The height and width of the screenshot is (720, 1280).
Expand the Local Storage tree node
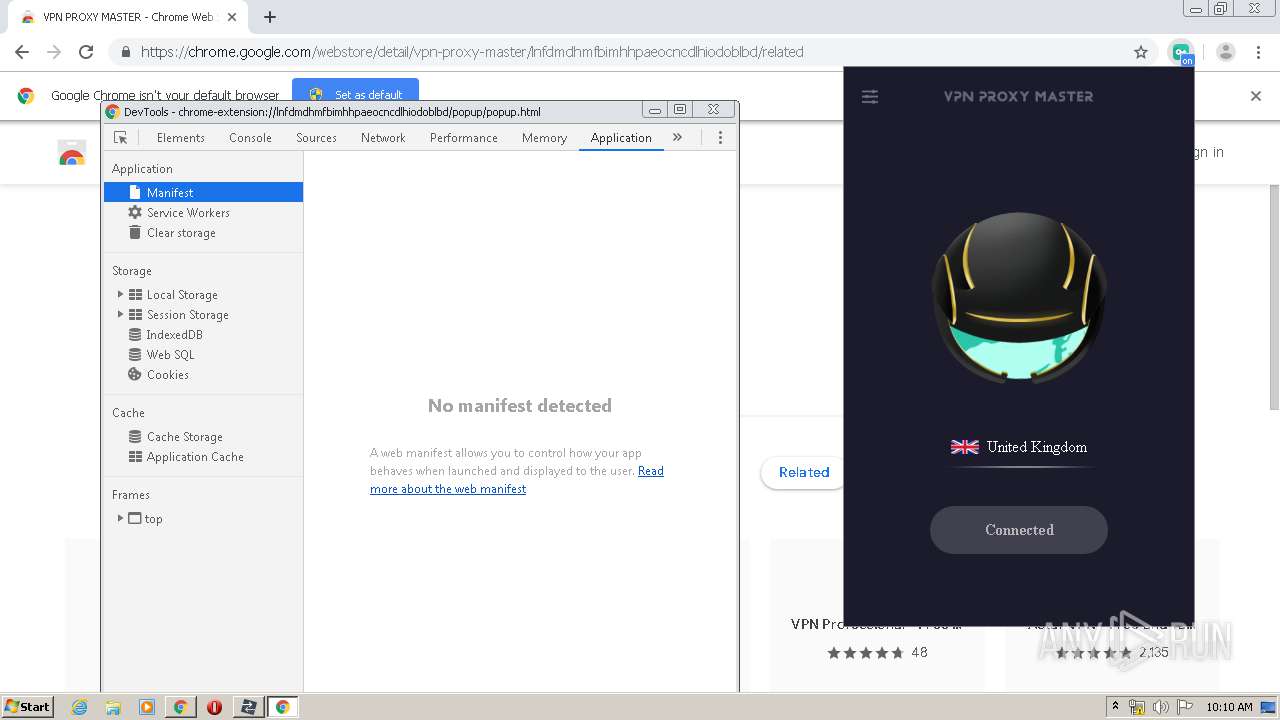(120, 294)
